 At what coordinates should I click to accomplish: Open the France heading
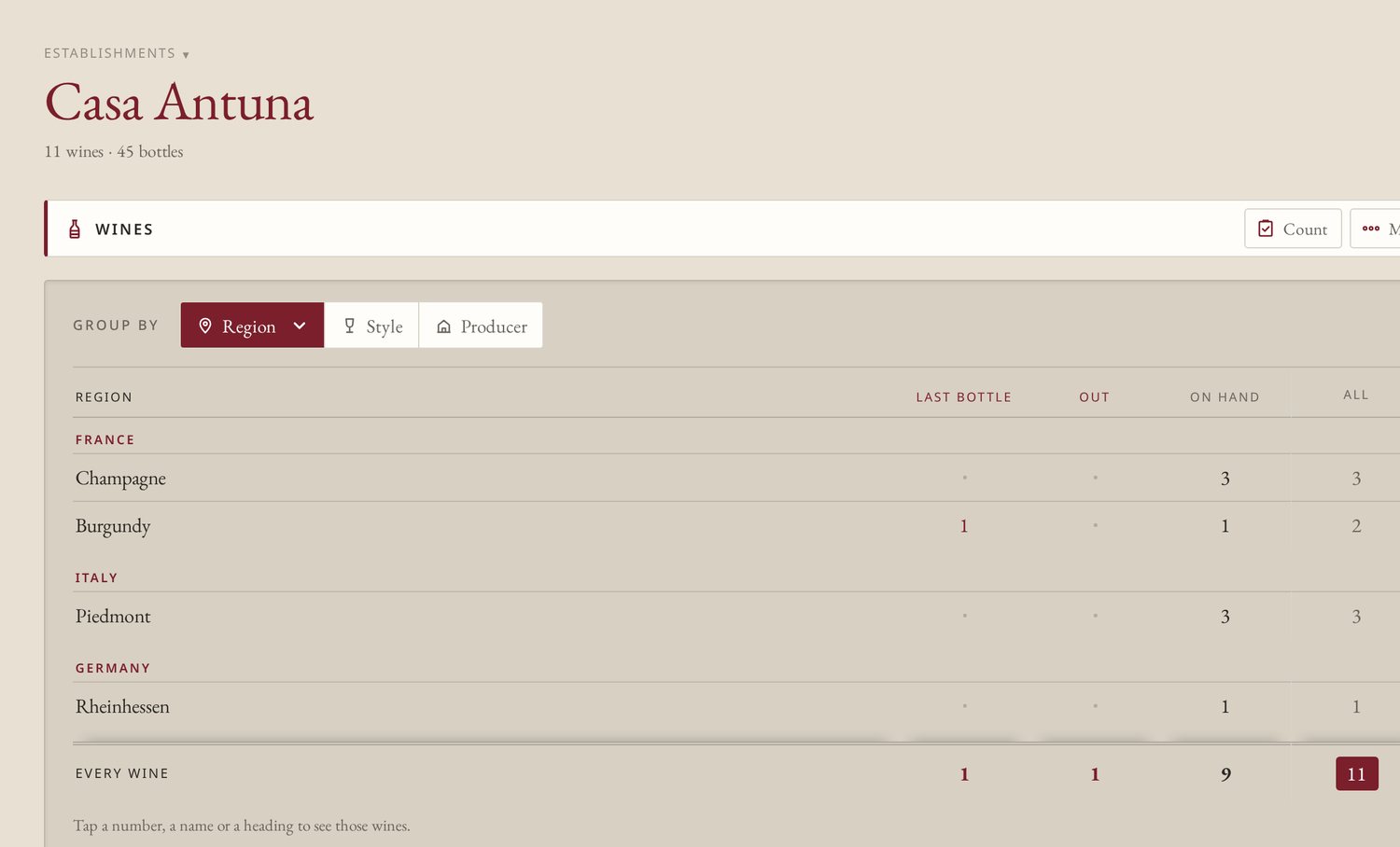click(x=105, y=439)
